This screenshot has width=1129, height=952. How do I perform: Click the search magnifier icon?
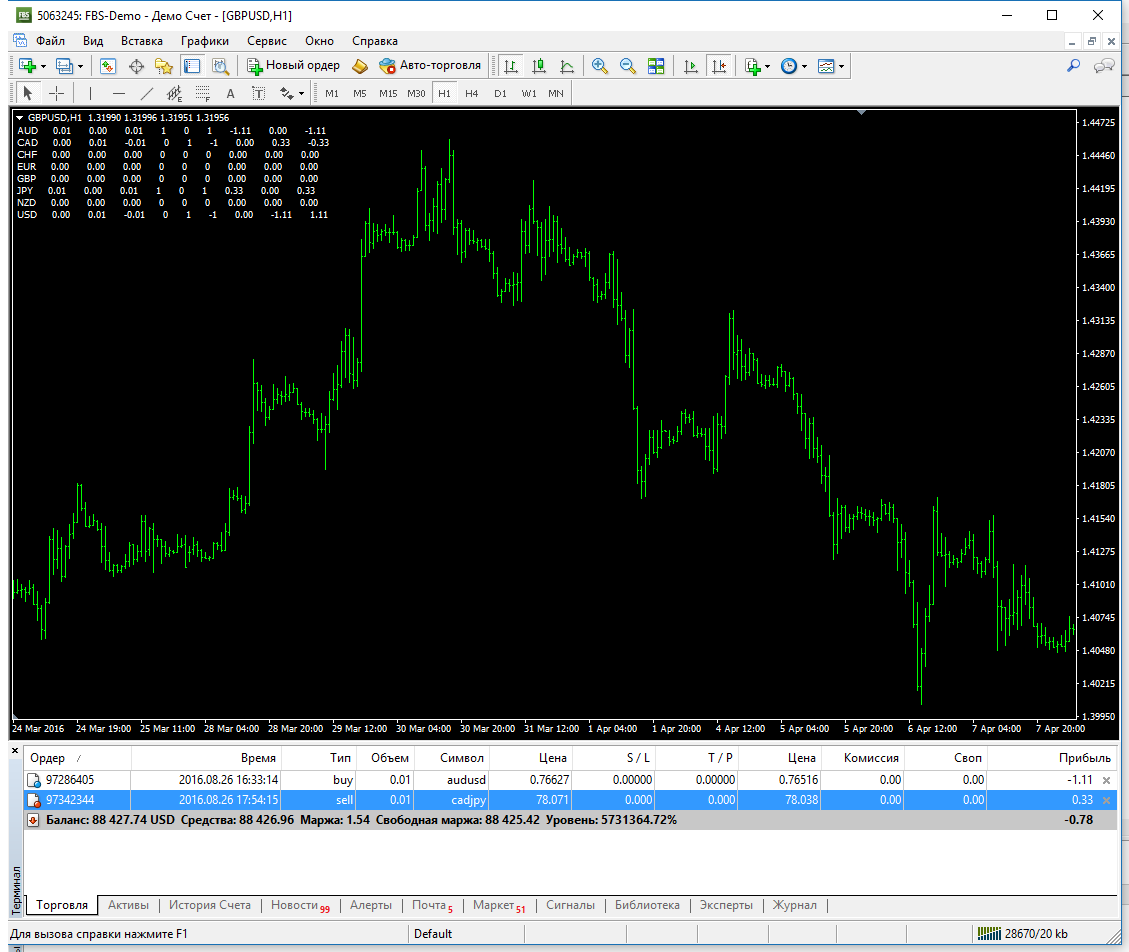1074,66
